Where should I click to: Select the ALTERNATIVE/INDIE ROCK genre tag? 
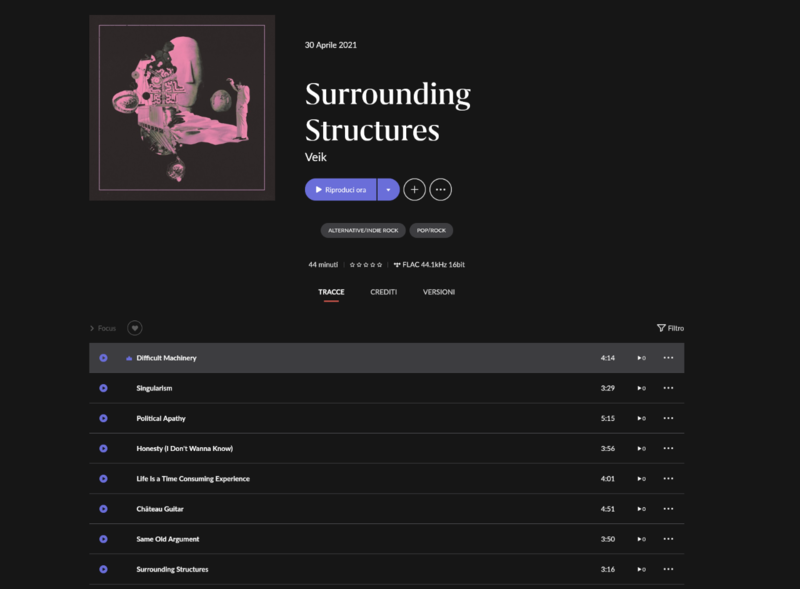click(x=363, y=230)
